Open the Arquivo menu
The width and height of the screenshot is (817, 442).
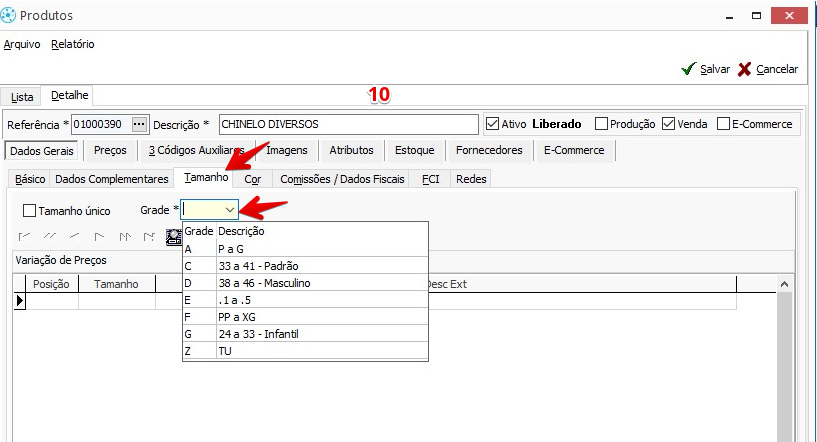click(x=21, y=44)
